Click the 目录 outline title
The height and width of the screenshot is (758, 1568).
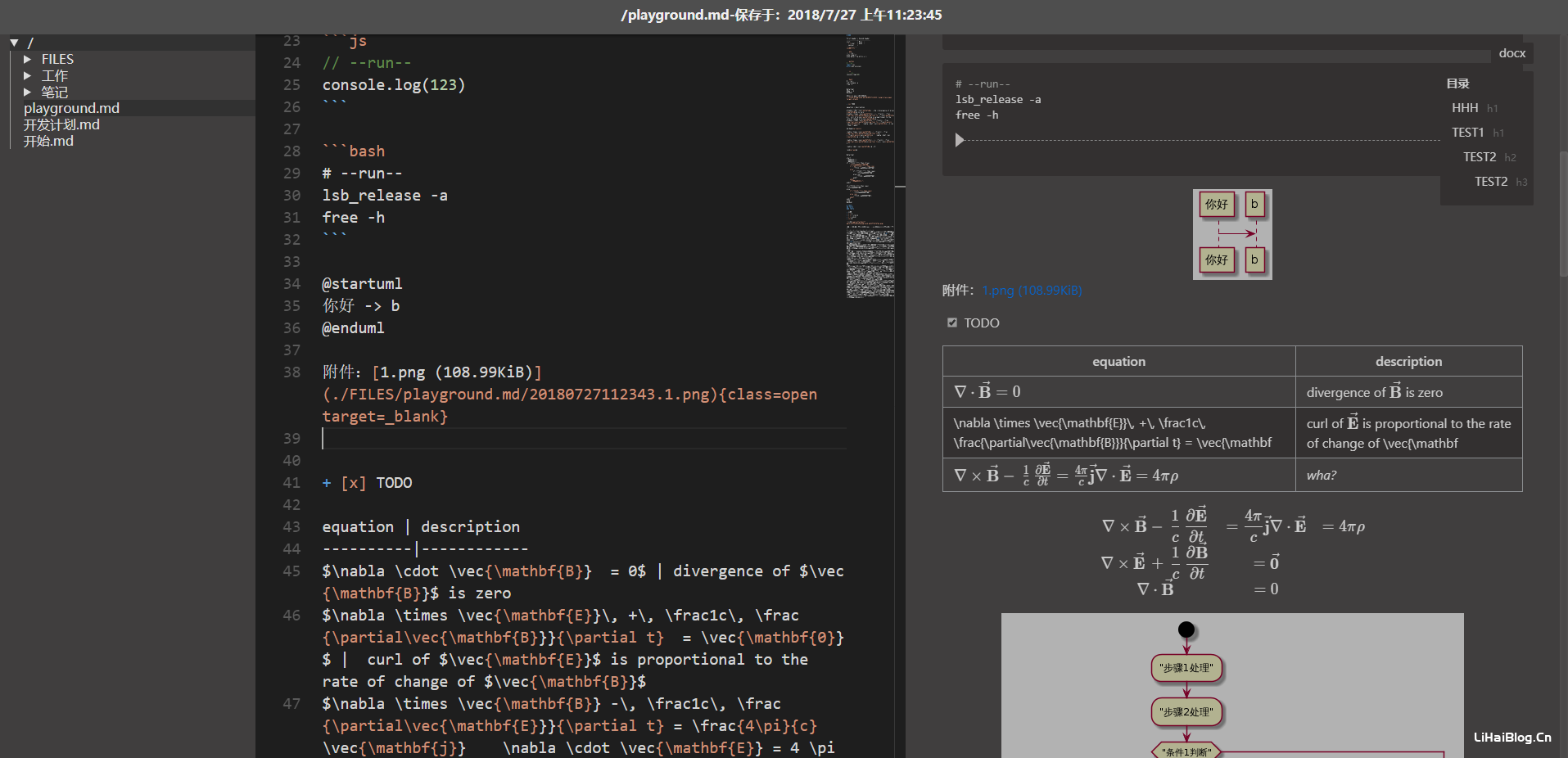[1457, 83]
